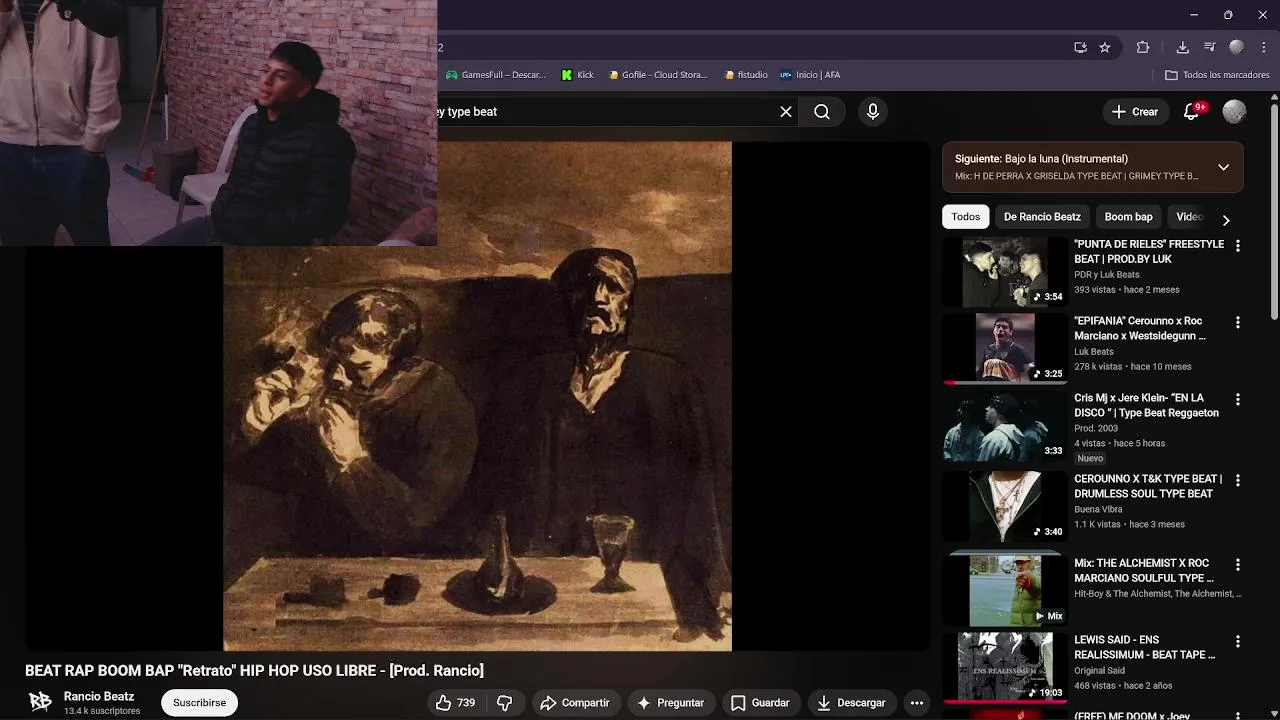Open "EPIFANIA" Cerounno x Roc title
The height and width of the screenshot is (720, 1280).
click(1140, 329)
